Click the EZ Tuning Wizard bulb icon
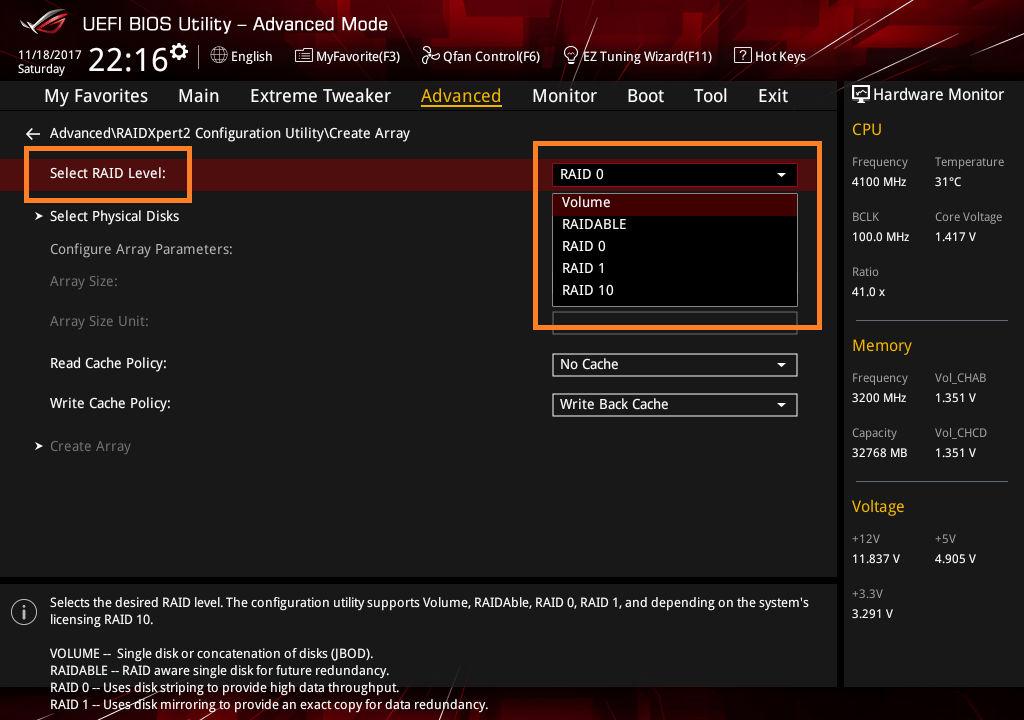This screenshot has width=1024, height=720. click(x=571, y=56)
